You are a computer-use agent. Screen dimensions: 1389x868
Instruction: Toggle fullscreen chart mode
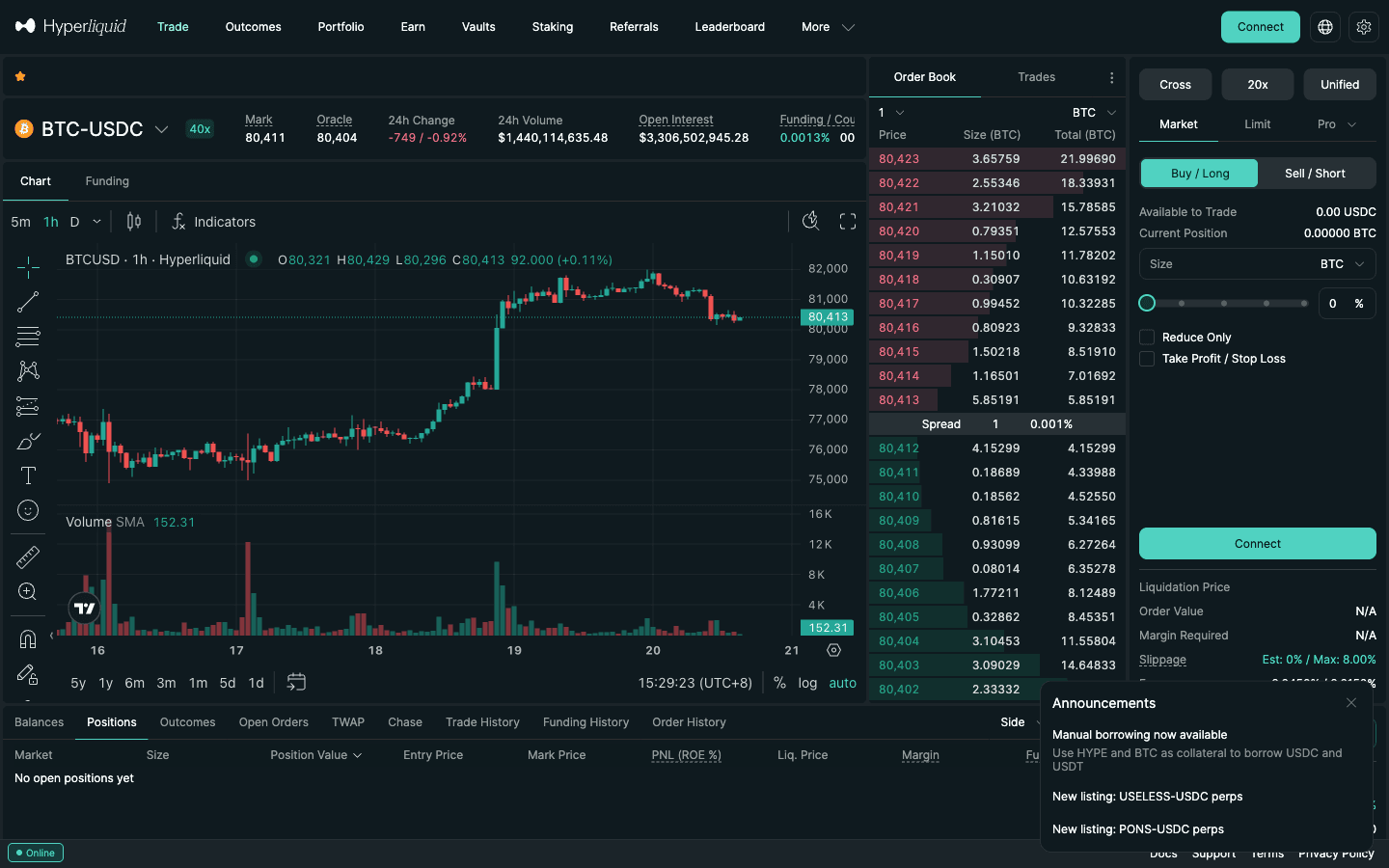[x=848, y=222]
